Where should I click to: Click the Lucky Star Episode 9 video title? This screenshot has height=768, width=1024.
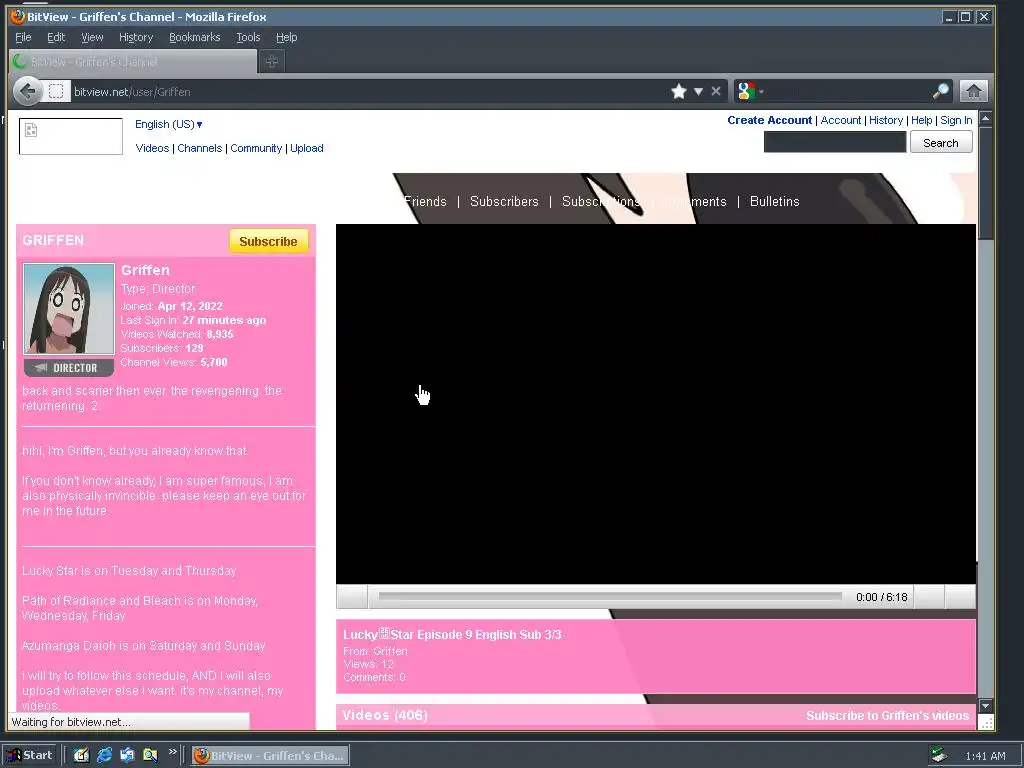pos(452,635)
